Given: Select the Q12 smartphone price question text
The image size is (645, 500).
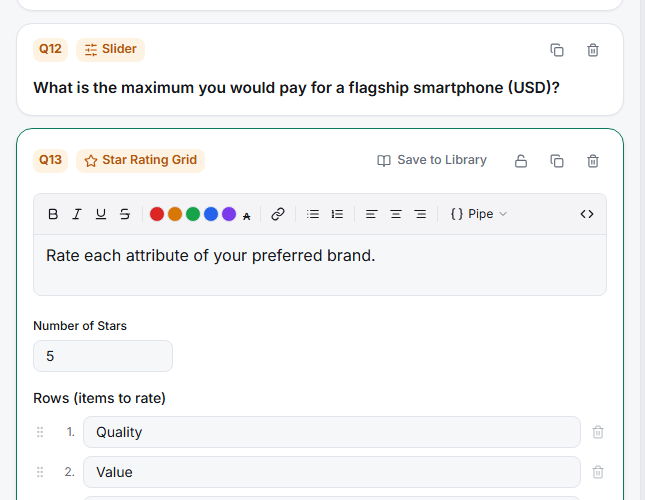Looking at the screenshot, I should click(x=296, y=88).
